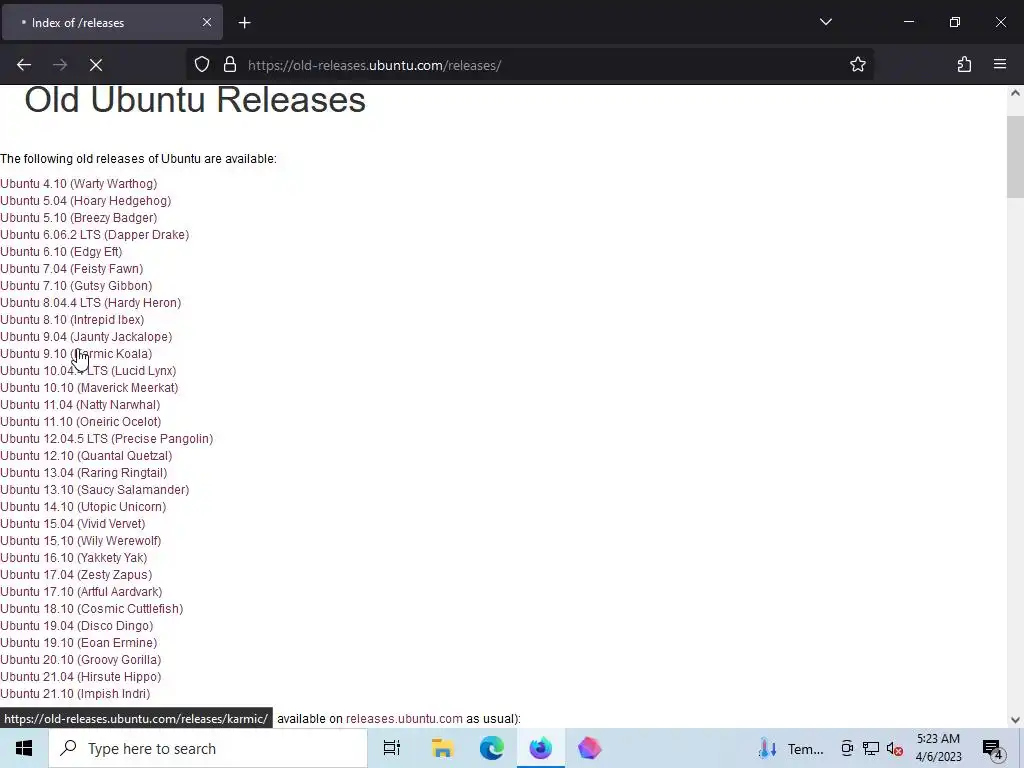Image resolution: width=1024 pixels, height=768 pixels.
Task: Open Ubuntu 6.10 (Edgy Eft) link
Action: point(61,251)
